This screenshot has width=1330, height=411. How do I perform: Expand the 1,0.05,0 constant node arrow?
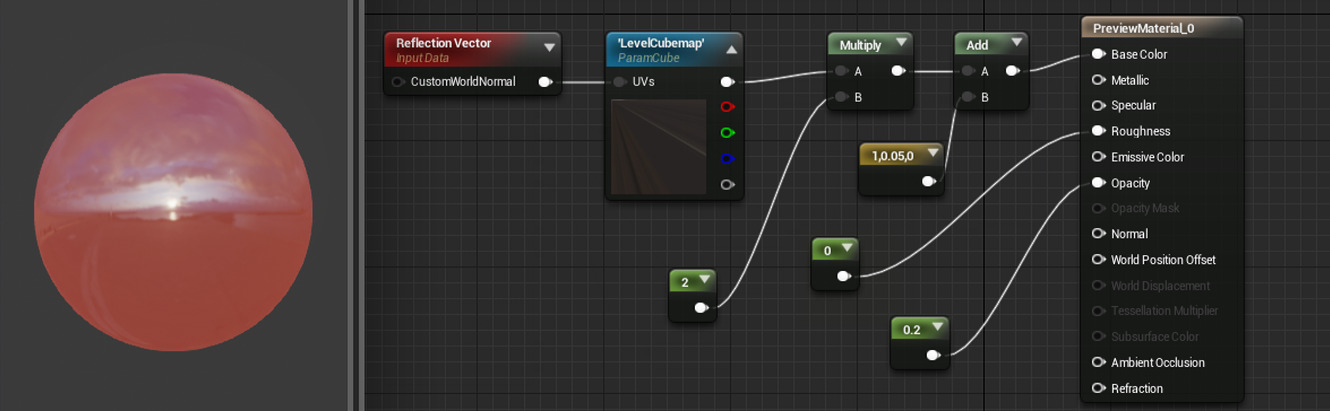(932, 153)
